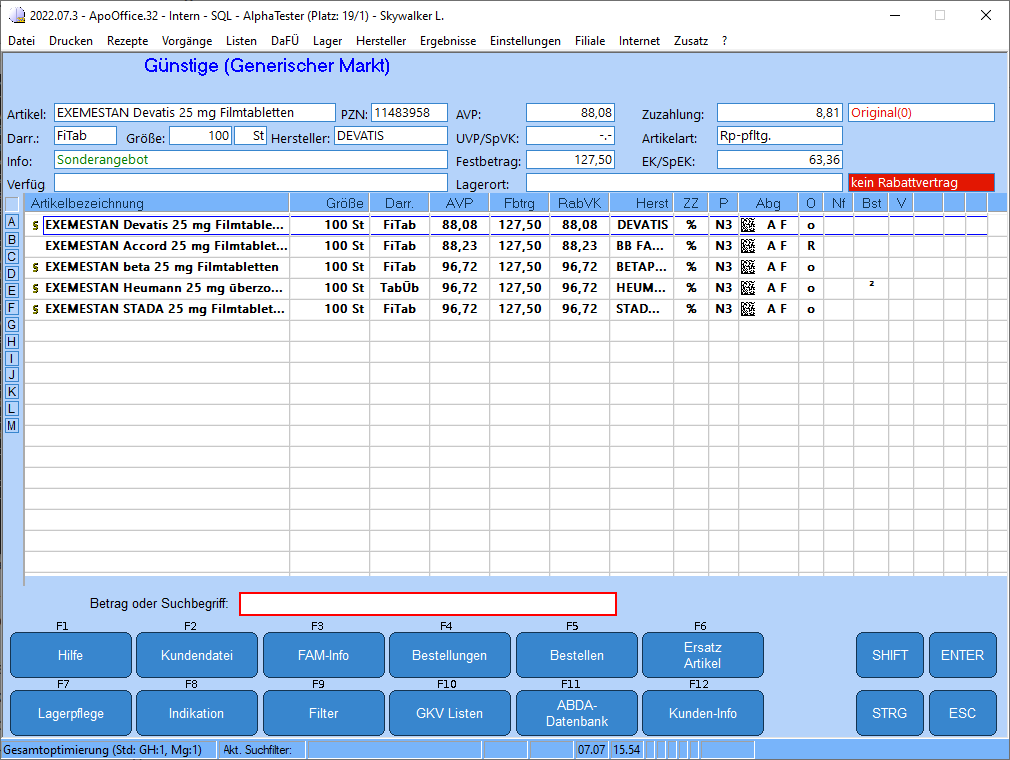Click the Artikel name input field

tap(195, 113)
